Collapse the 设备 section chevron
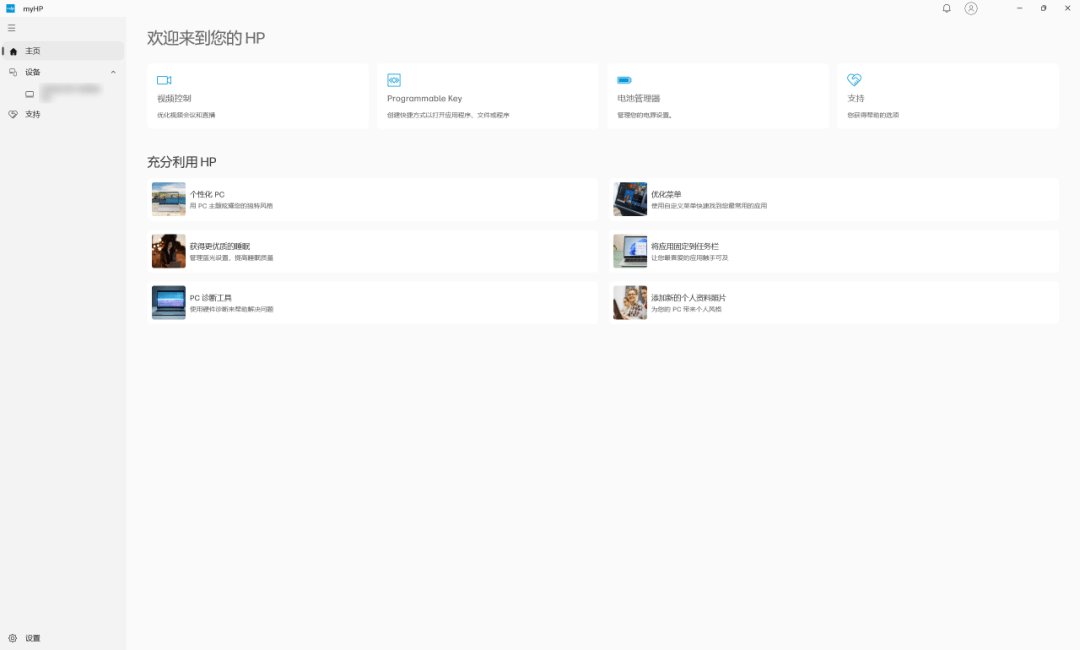Viewport: 1080px width, 650px height. coord(113,72)
